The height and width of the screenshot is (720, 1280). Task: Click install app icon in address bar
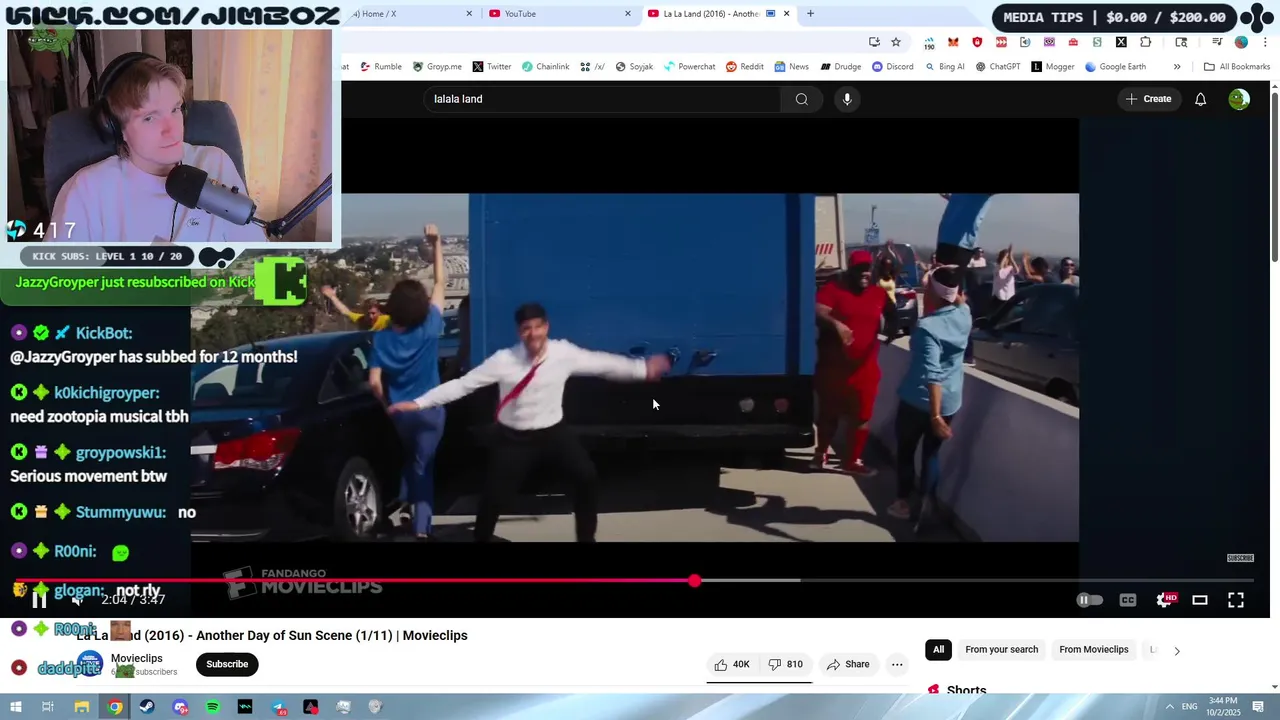(874, 42)
